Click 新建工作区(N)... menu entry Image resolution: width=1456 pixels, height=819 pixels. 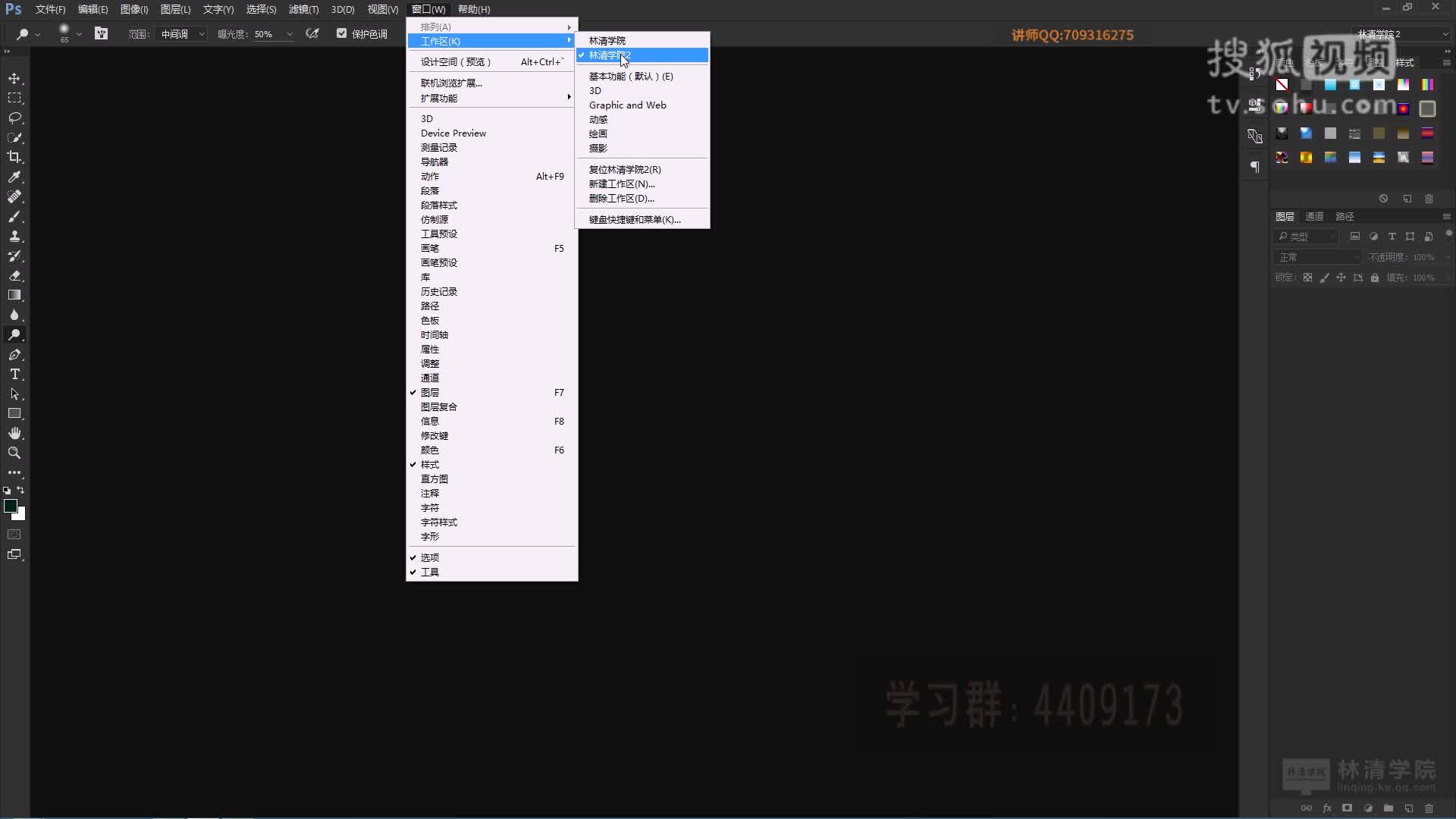pos(621,184)
